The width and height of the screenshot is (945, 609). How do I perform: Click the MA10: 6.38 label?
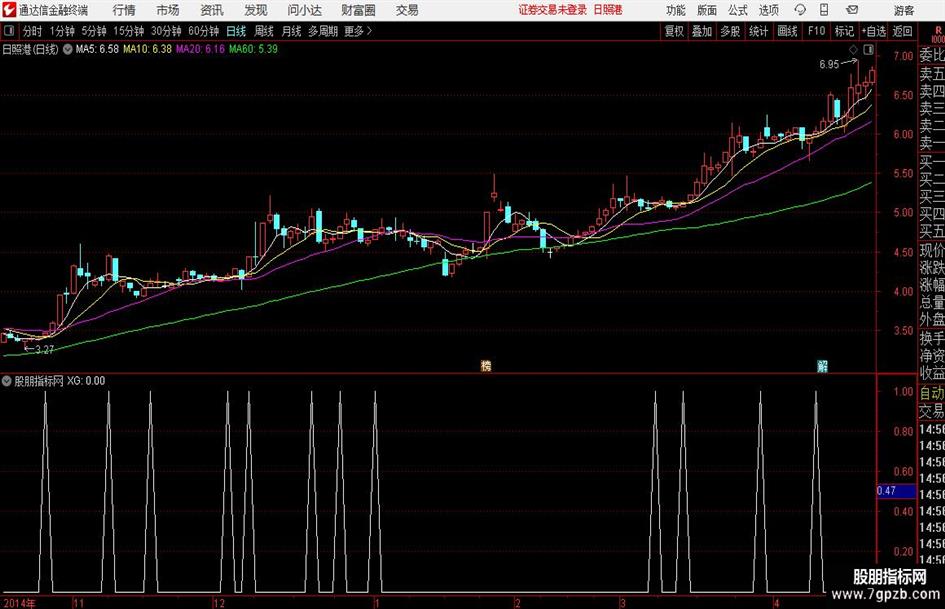tap(147, 49)
